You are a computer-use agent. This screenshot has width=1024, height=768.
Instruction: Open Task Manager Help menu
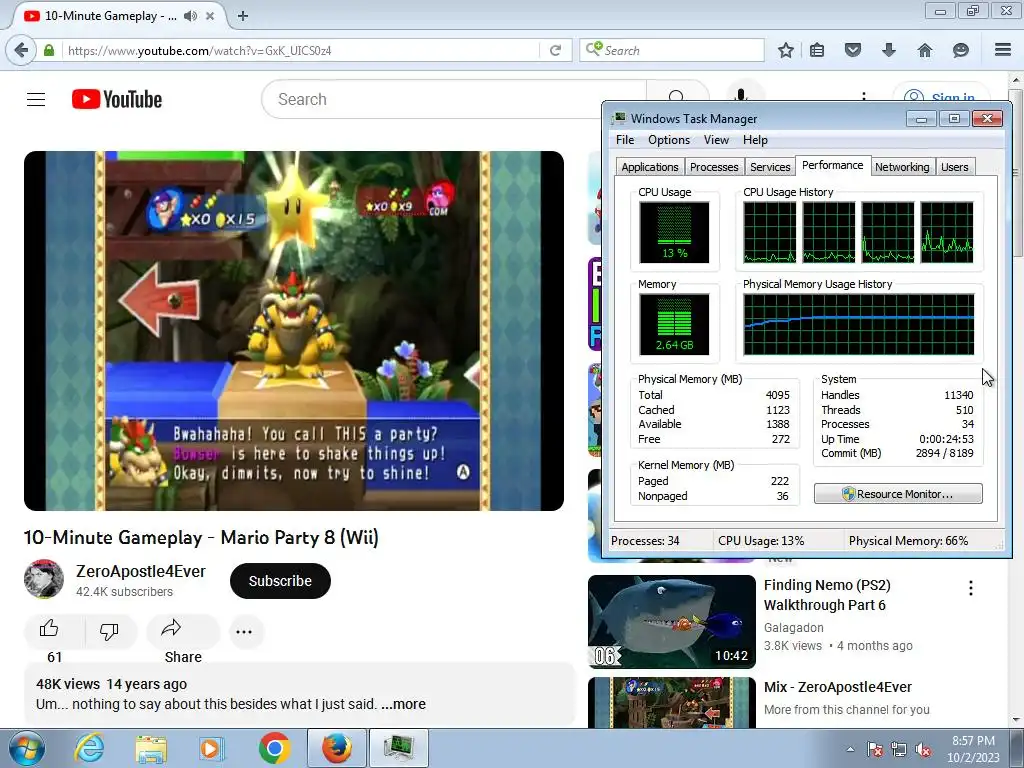click(755, 140)
